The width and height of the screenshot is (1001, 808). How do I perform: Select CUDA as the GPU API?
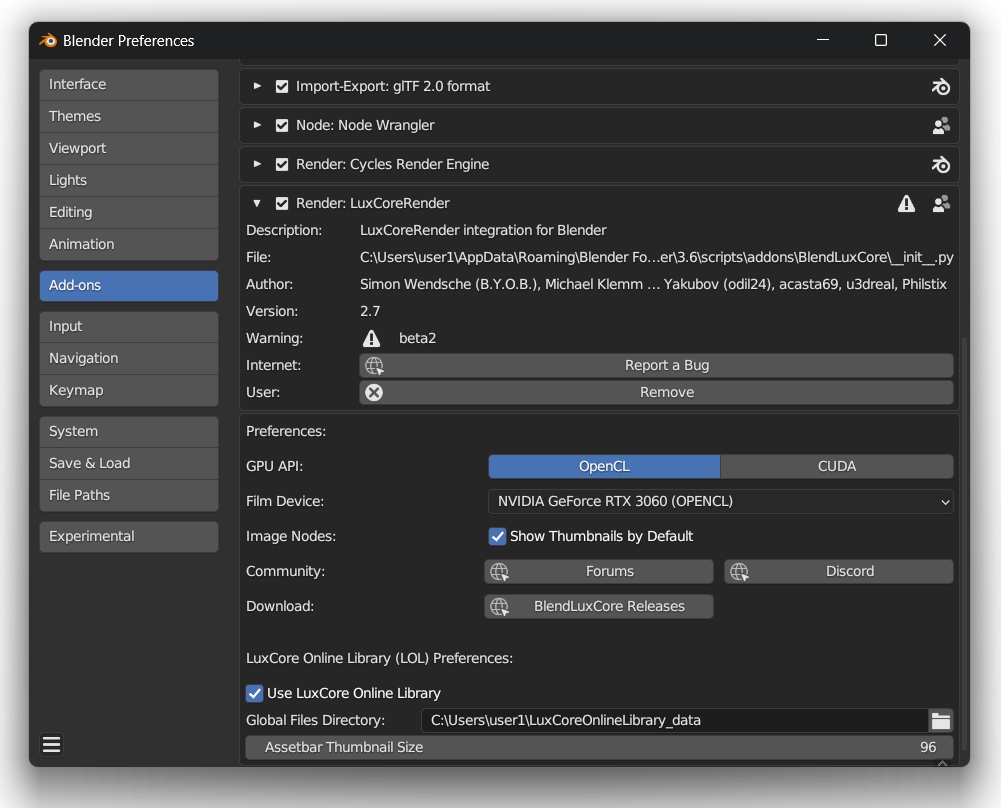[836, 467]
